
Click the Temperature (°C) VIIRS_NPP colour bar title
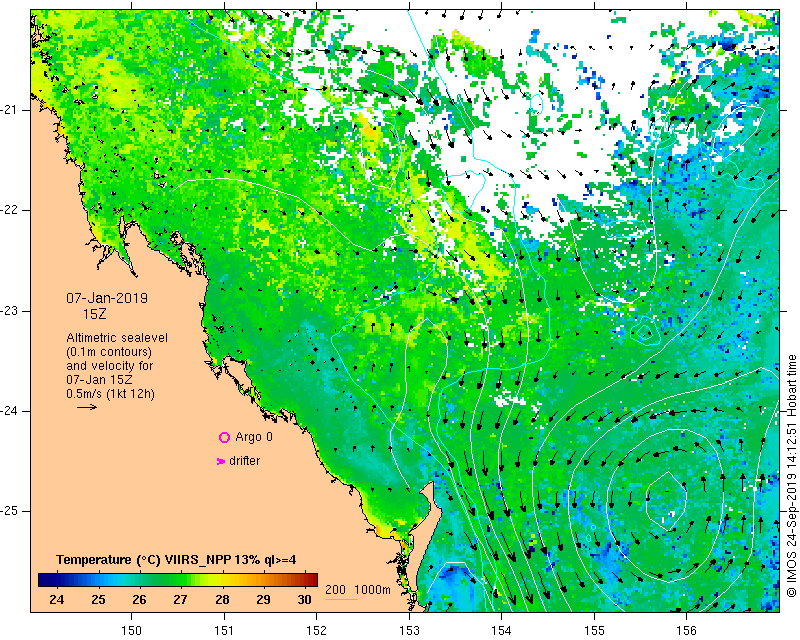[176, 560]
